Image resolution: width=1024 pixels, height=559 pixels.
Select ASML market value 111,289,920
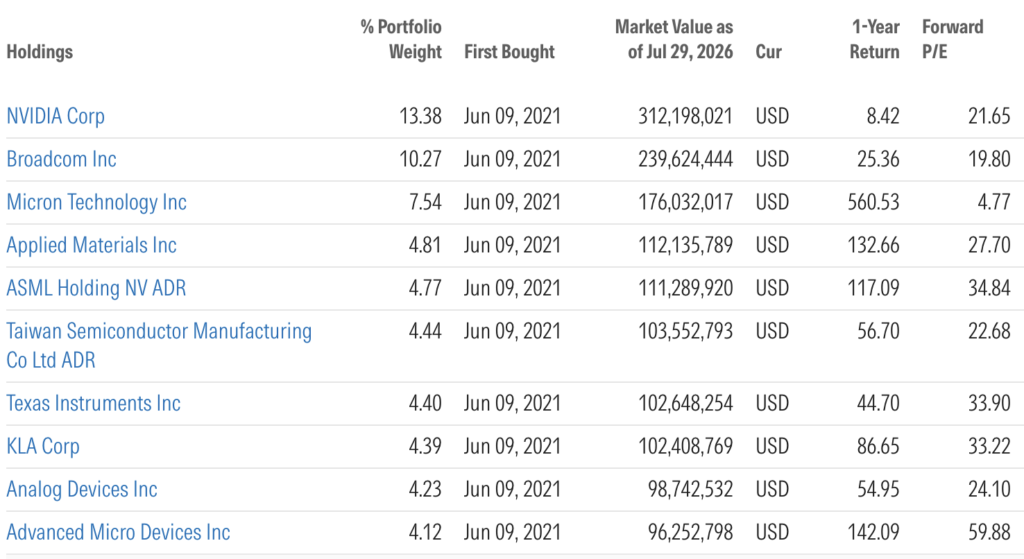click(686, 289)
